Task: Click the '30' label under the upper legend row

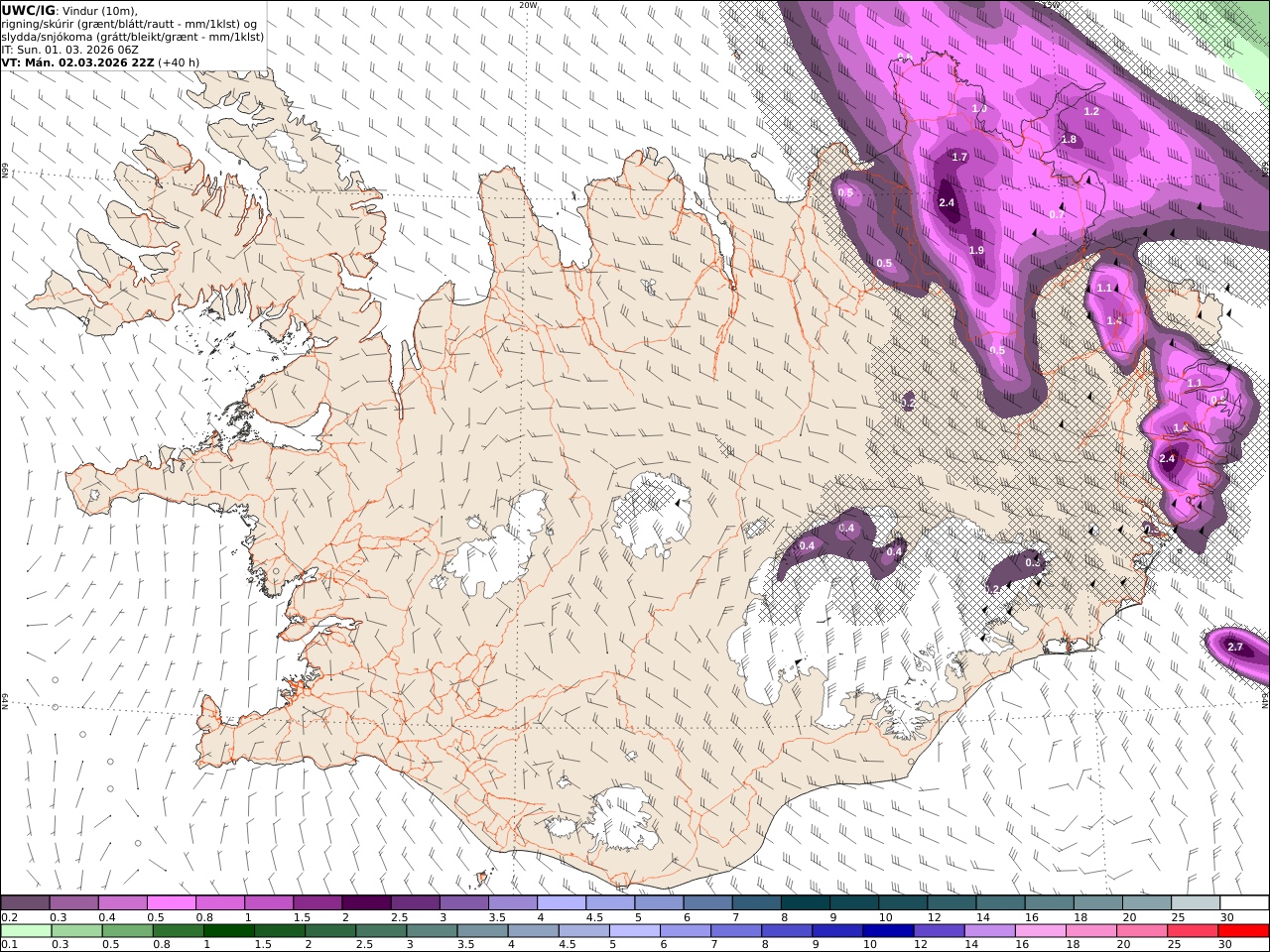Action: [x=1226, y=917]
